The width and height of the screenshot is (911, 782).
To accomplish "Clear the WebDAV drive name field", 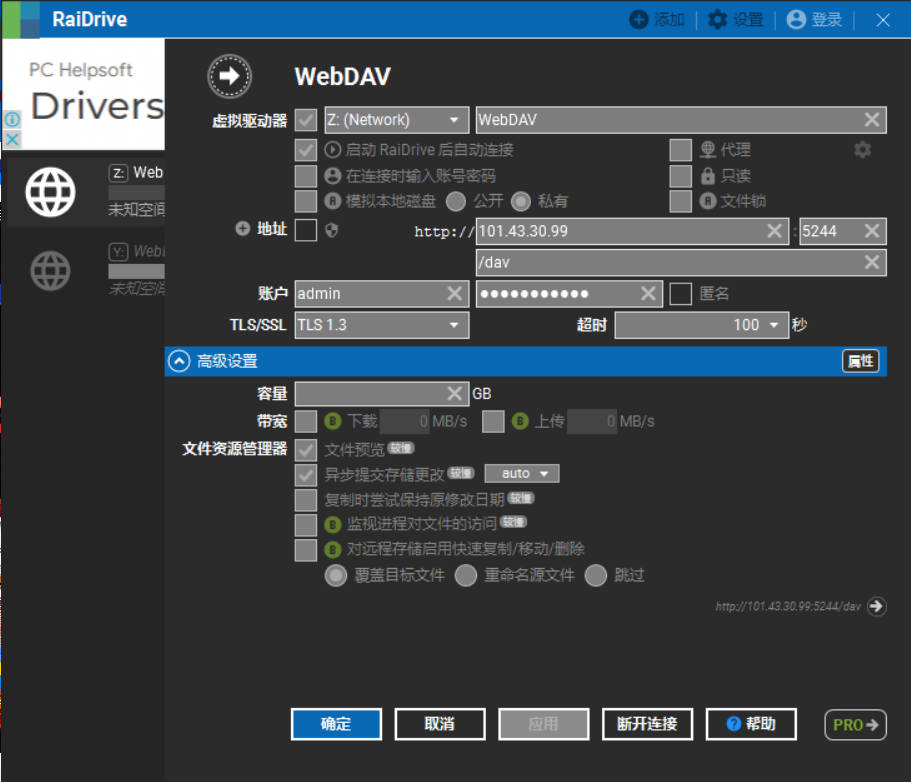I will pos(871,120).
